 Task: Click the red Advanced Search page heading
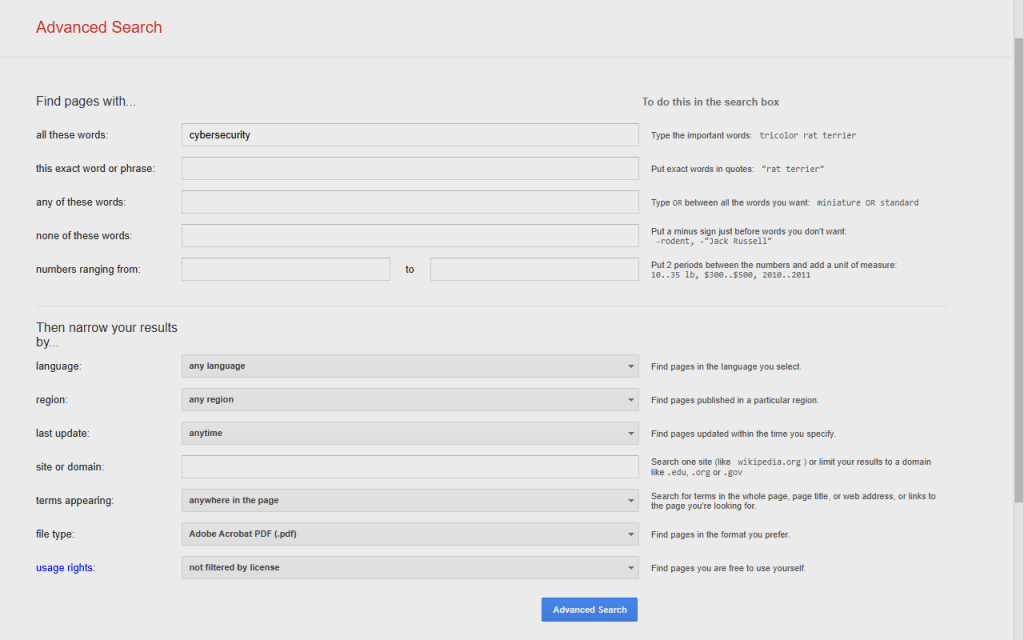pyautogui.click(x=99, y=28)
